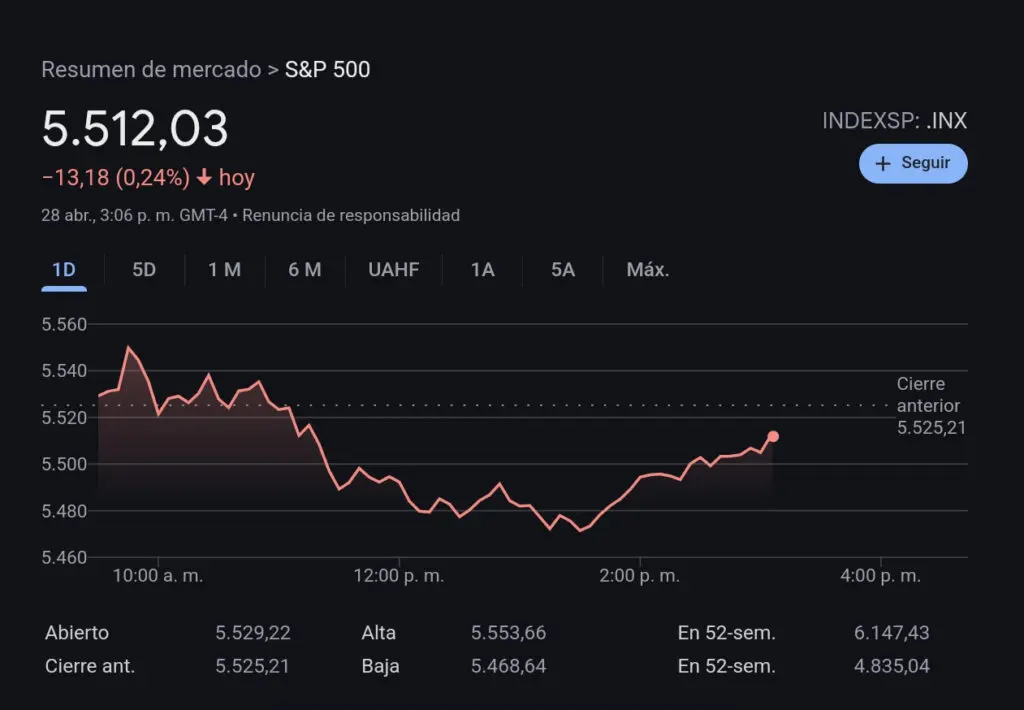
Task: Click the chart's lowest point before 2:00 p. m.
Action: pos(580,530)
